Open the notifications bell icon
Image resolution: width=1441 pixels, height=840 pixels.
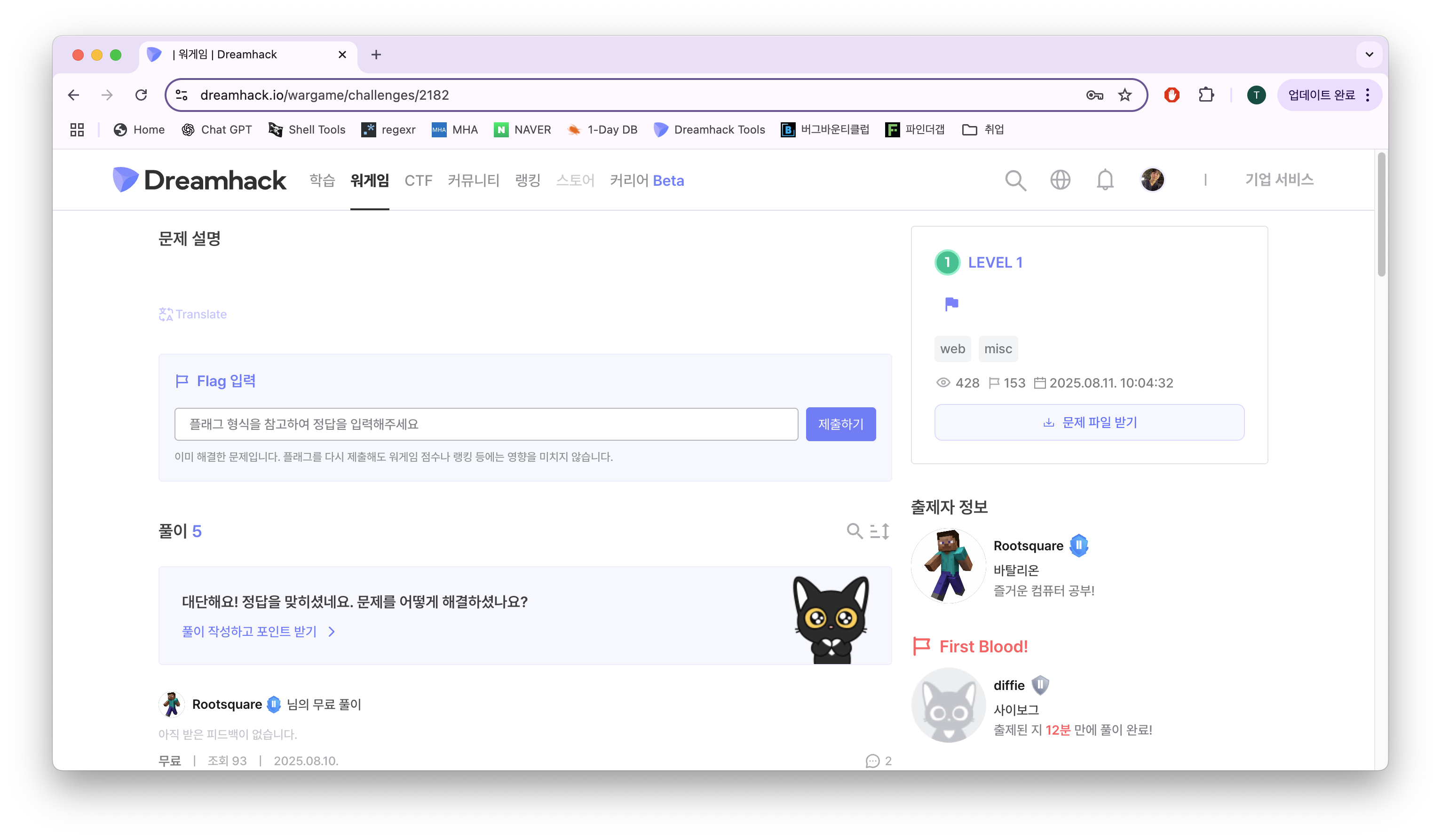click(1105, 180)
